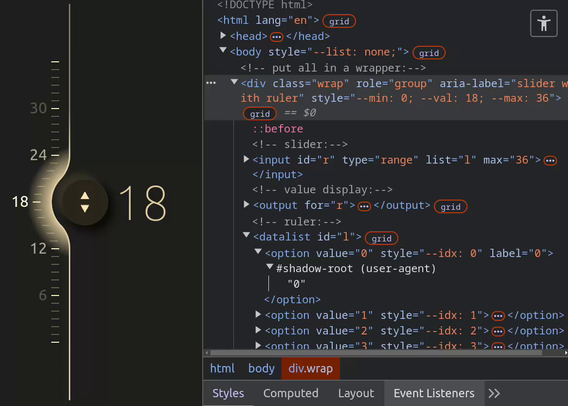Toggle the grid badge on the datalist element
This screenshot has width=568, height=406.
tap(381, 238)
